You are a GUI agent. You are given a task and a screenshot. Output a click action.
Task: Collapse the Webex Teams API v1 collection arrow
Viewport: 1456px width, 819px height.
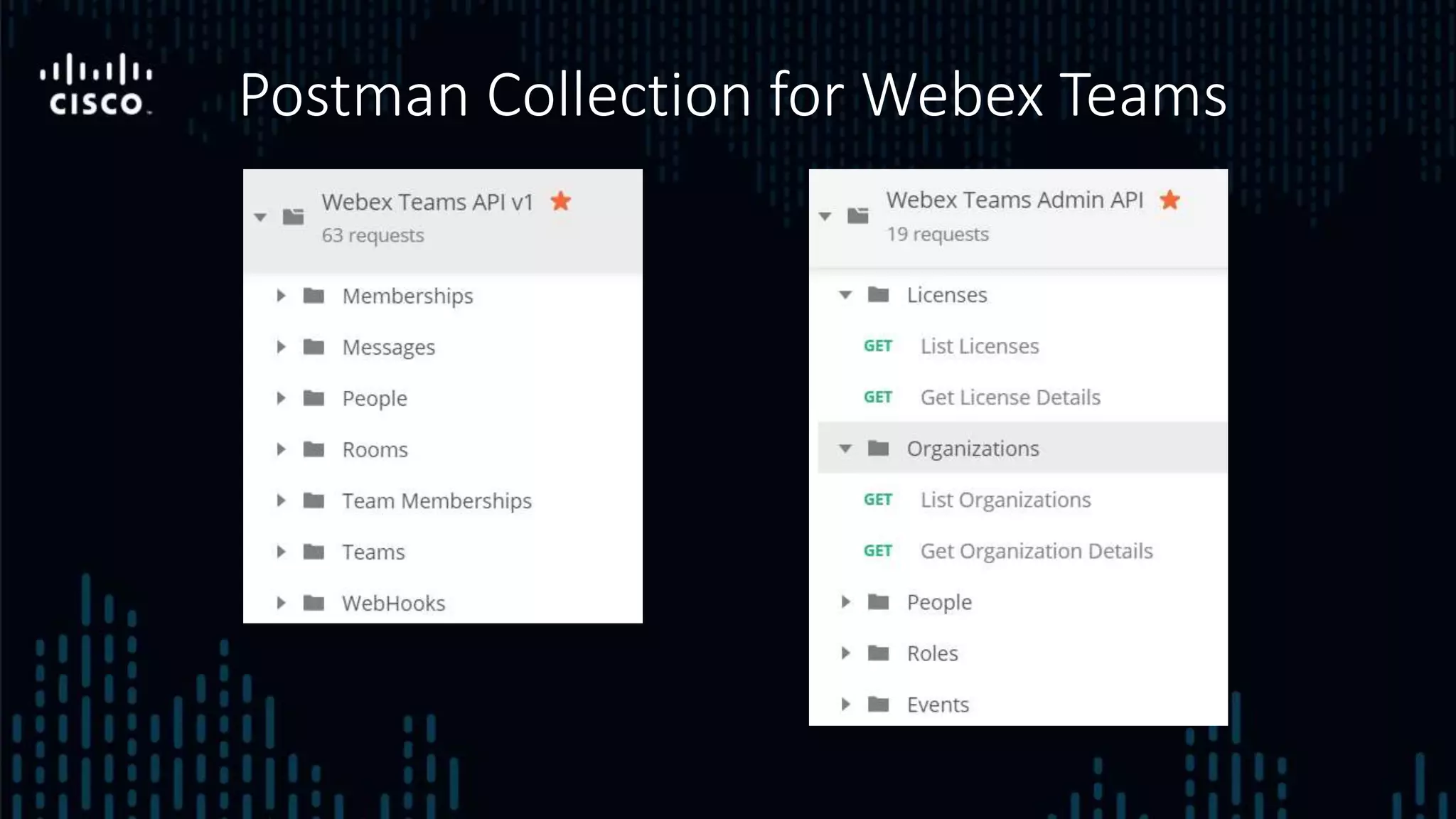coord(260,218)
